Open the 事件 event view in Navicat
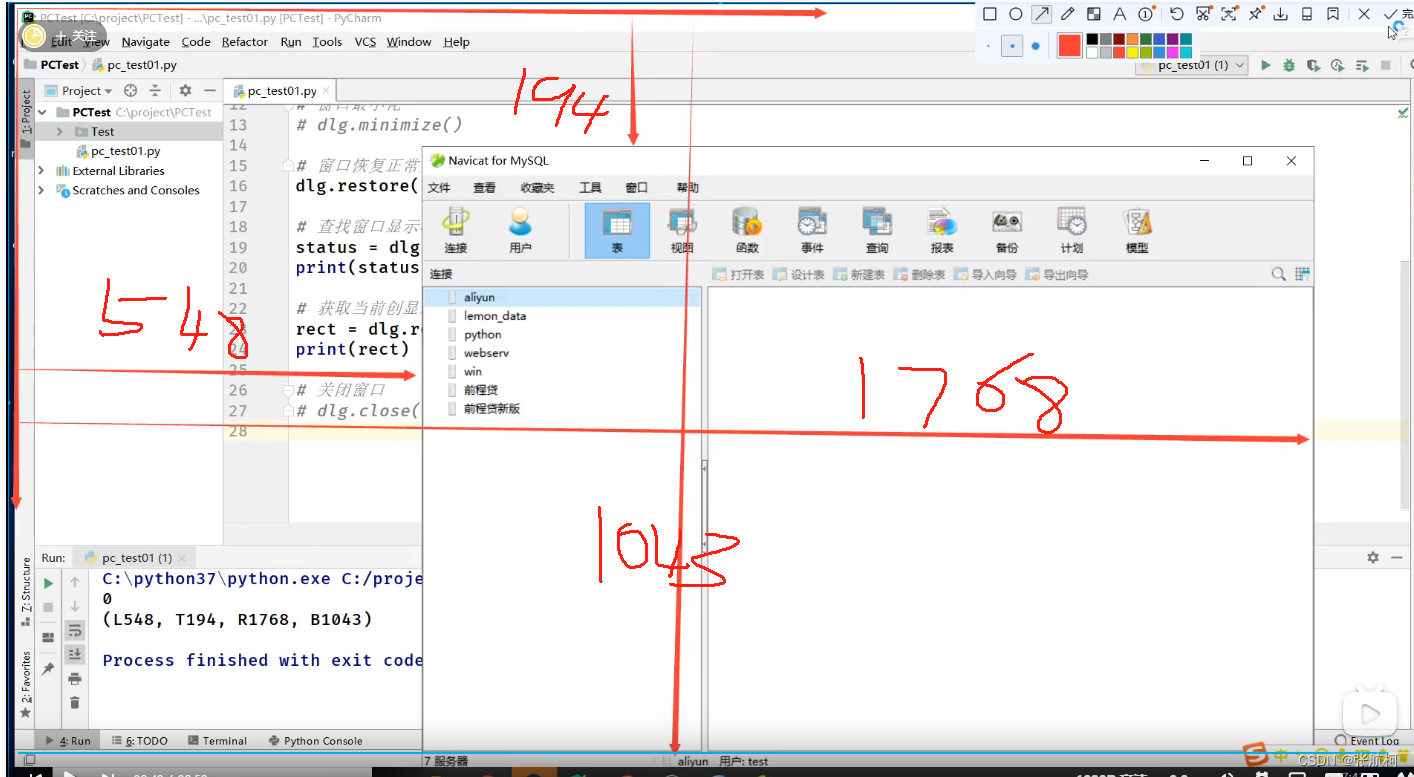 click(812, 231)
